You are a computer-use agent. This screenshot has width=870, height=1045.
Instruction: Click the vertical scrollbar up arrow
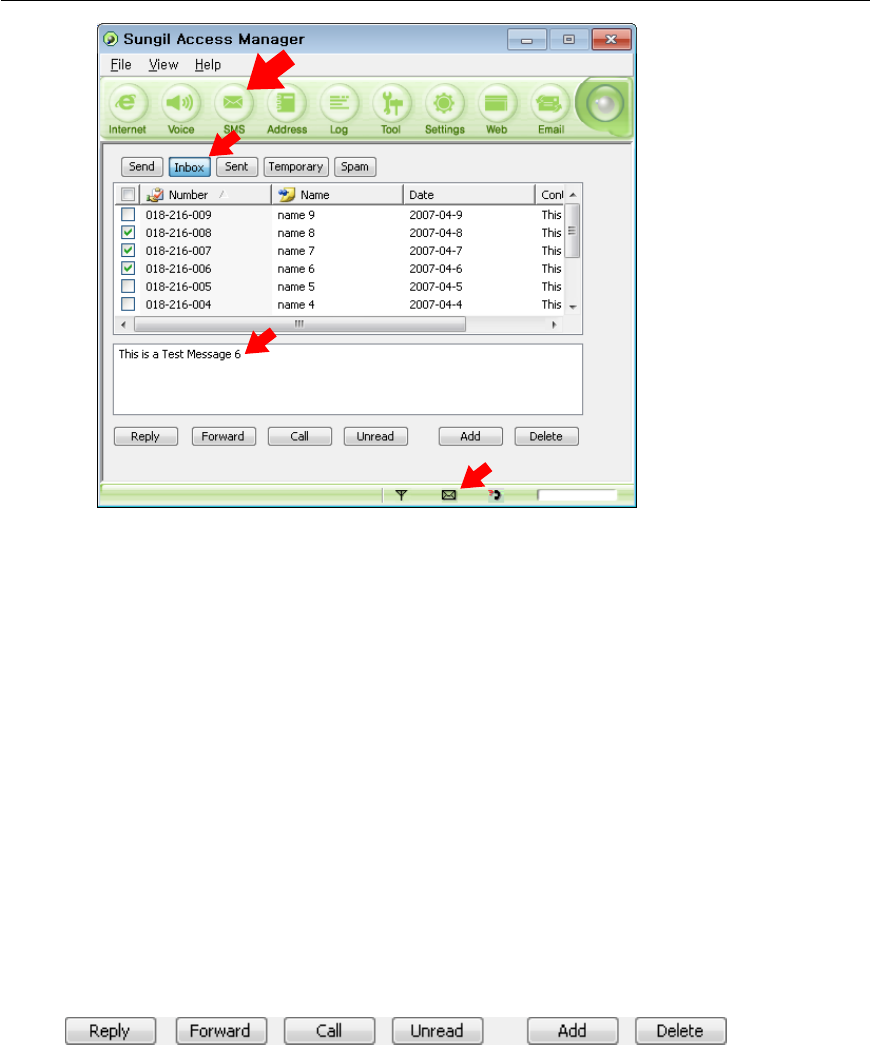point(573,195)
